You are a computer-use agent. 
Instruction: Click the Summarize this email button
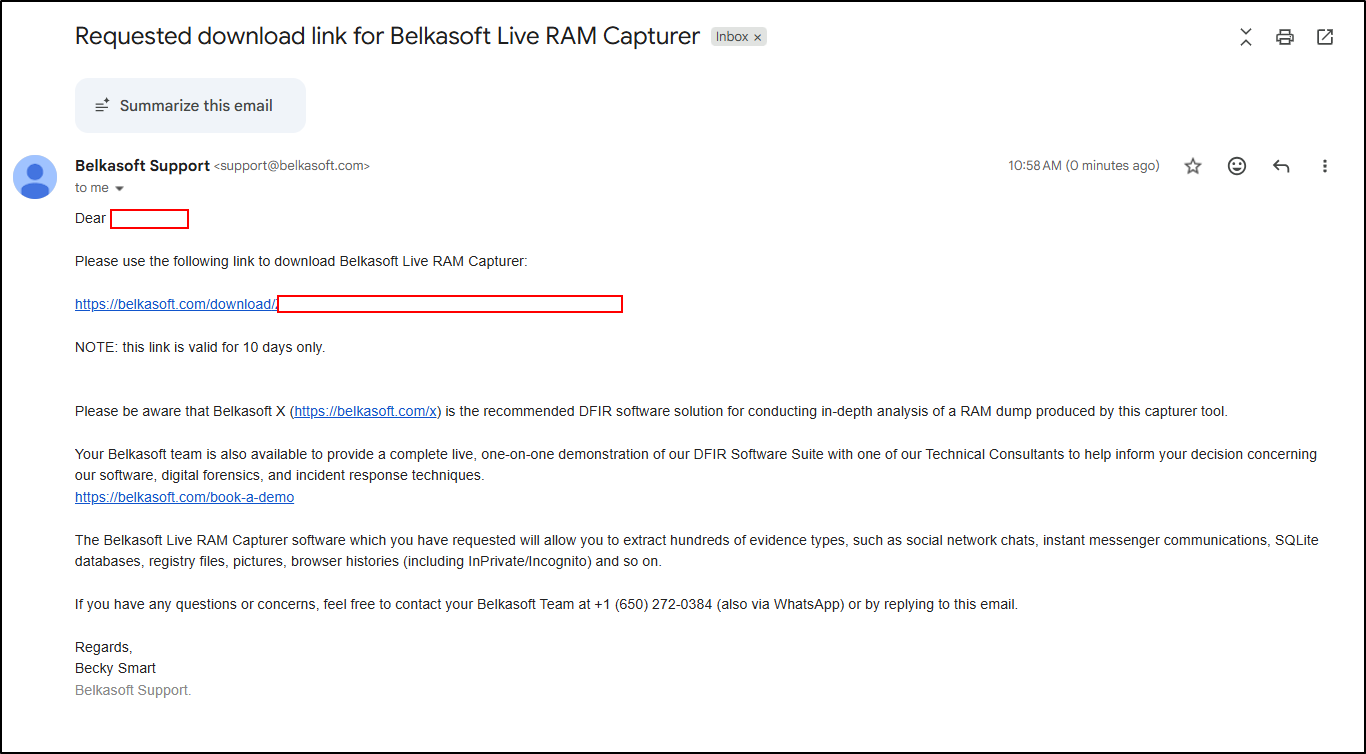(x=190, y=105)
